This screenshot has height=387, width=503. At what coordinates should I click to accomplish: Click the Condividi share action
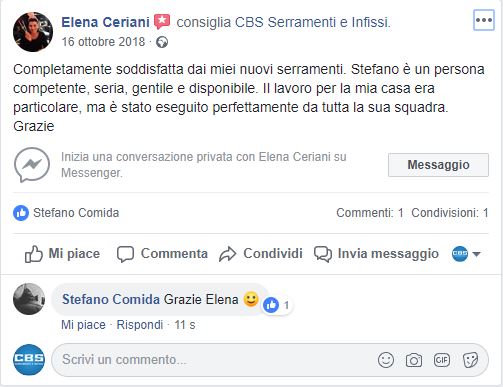(x=261, y=254)
